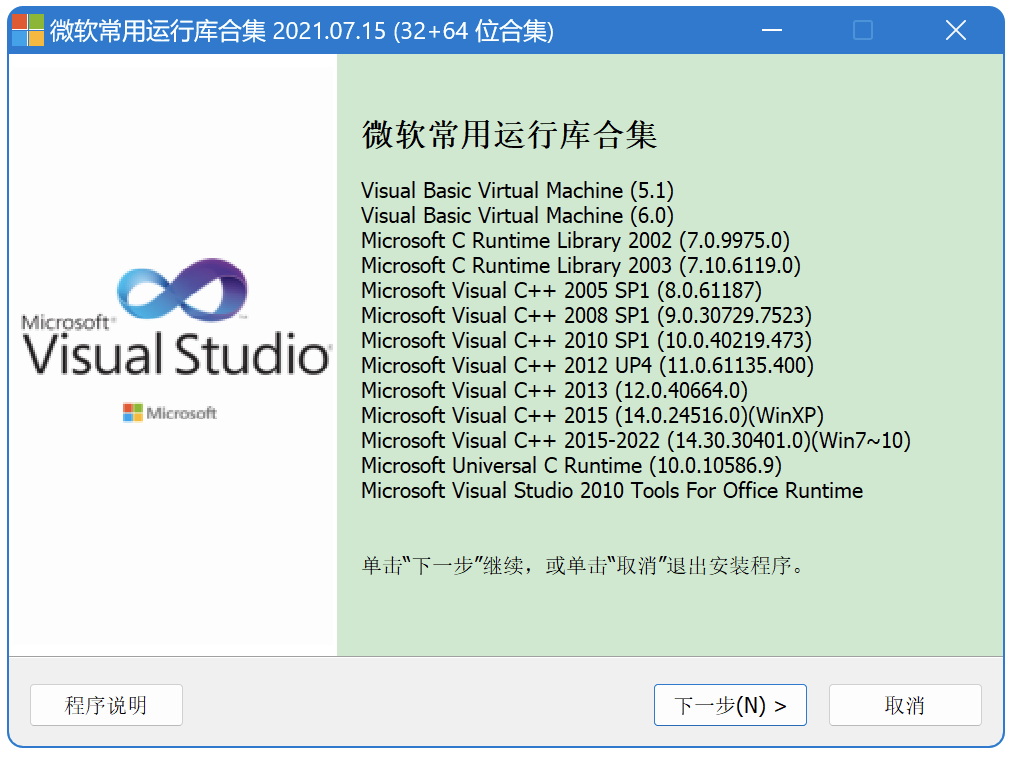This screenshot has width=1012, height=758.
Task: Click the instruction text 单击"下一步"继续
Action: [x=583, y=566]
